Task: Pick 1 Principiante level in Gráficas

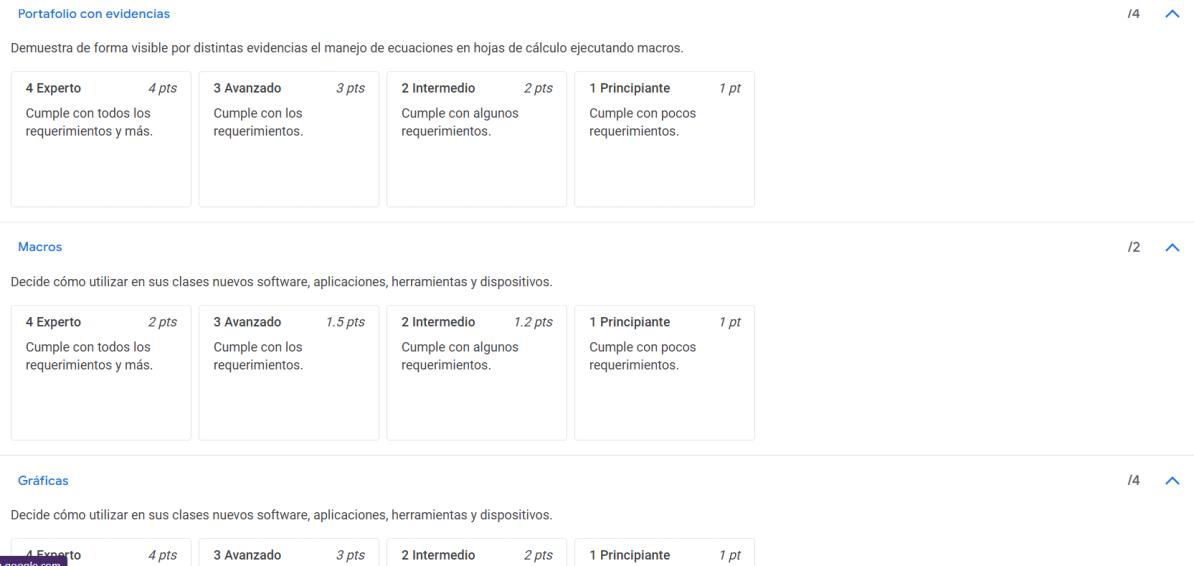Action: pos(664,554)
